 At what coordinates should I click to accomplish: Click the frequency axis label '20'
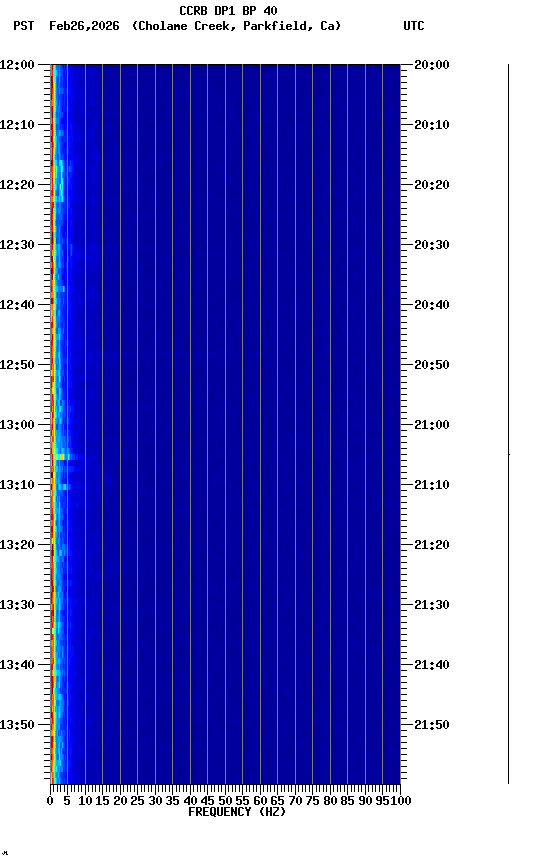point(120,801)
